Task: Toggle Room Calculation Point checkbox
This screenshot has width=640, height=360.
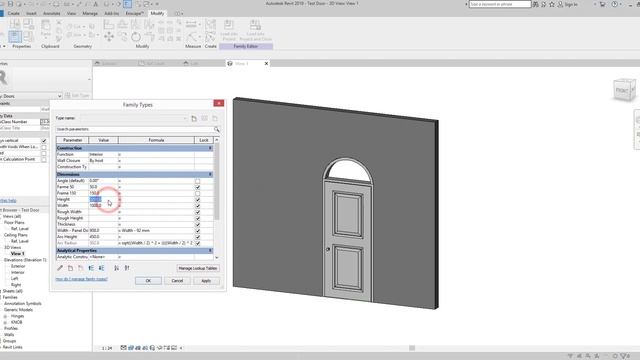Action: click(x=44, y=160)
